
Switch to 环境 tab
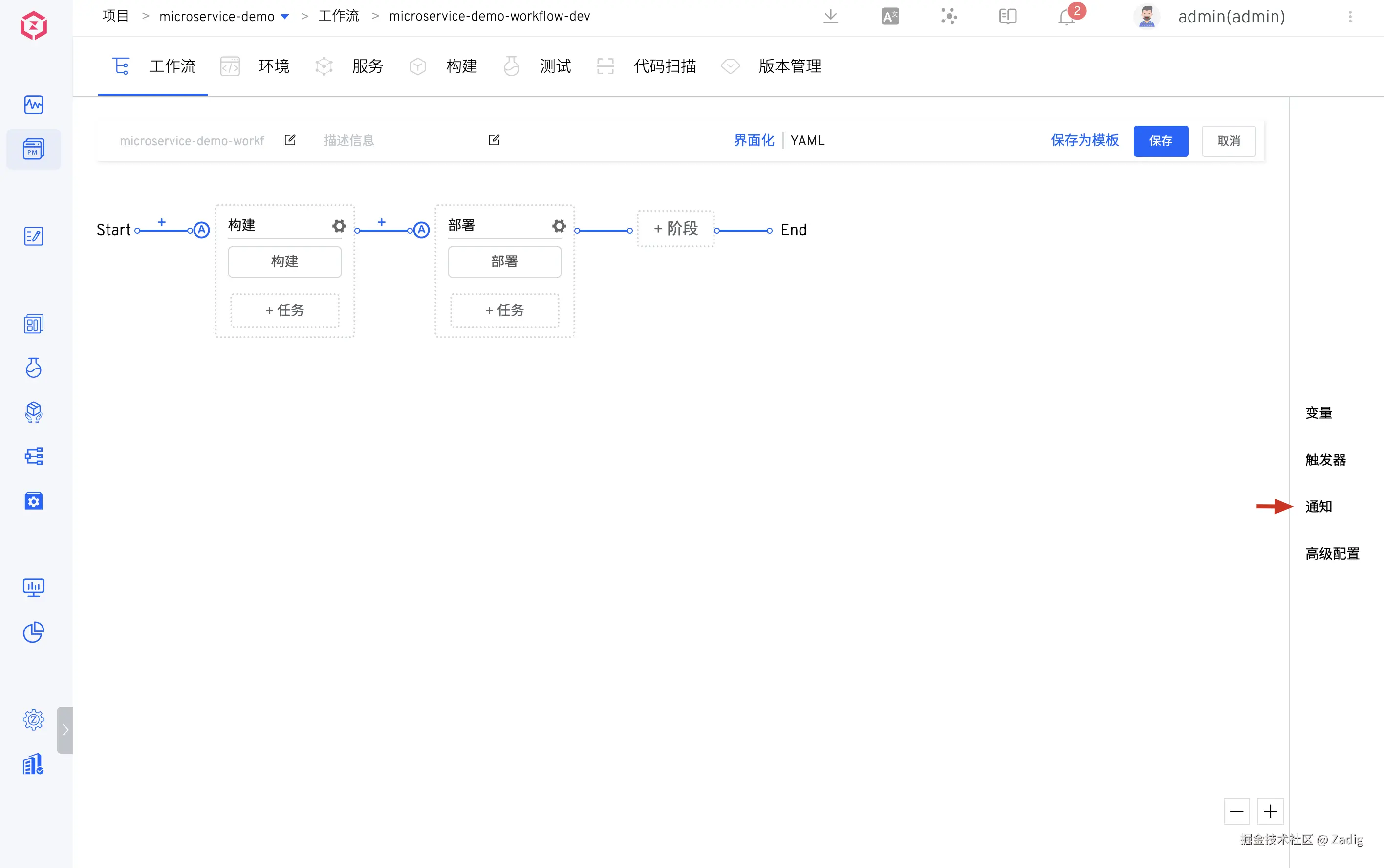[273, 66]
